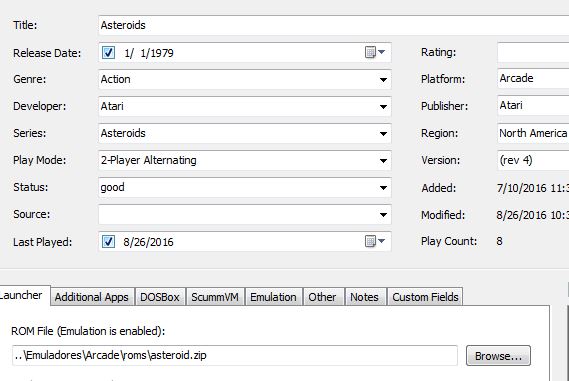Open the Platform combo box showing Arcade
The height and width of the screenshot is (381, 569).
pyautogui.click(x=533, y=78)
